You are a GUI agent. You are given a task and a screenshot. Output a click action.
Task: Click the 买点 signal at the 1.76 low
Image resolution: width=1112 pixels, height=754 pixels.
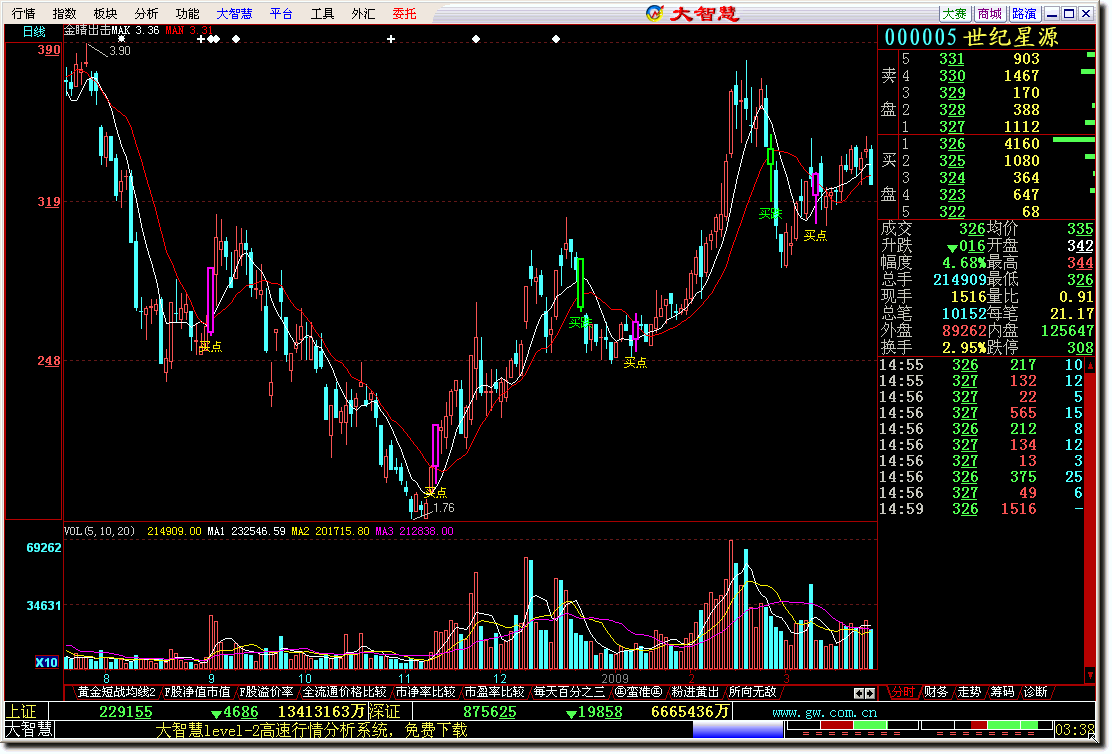click(435, 492)
